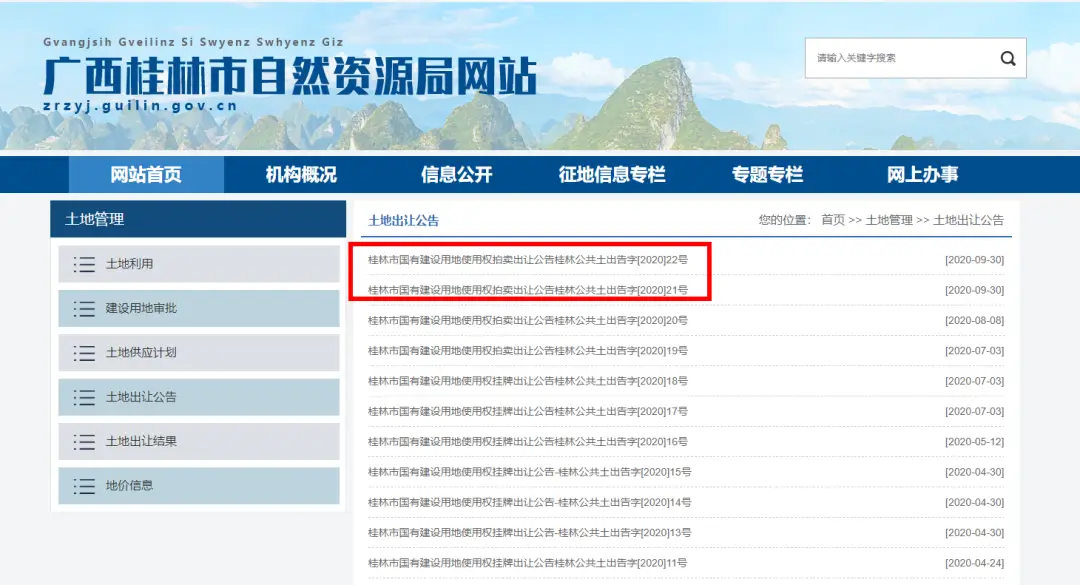Click the 广西桂林市自然资源局网站 site logo title
Viewport: 1080px width, 585px height.
coord(290,75)
